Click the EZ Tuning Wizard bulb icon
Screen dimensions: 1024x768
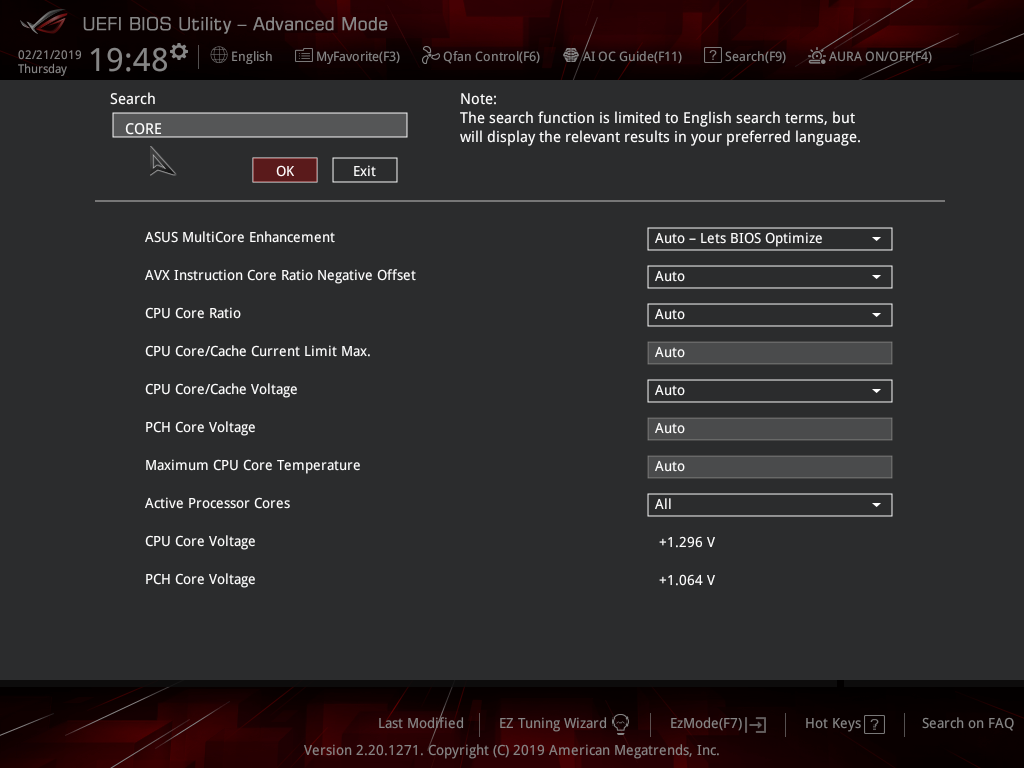[x=620, y=724]
